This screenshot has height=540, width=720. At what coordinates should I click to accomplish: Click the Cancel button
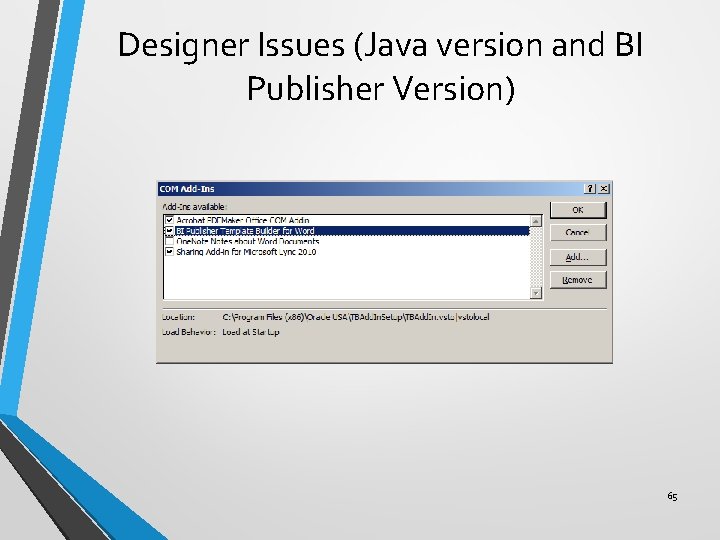578,233
